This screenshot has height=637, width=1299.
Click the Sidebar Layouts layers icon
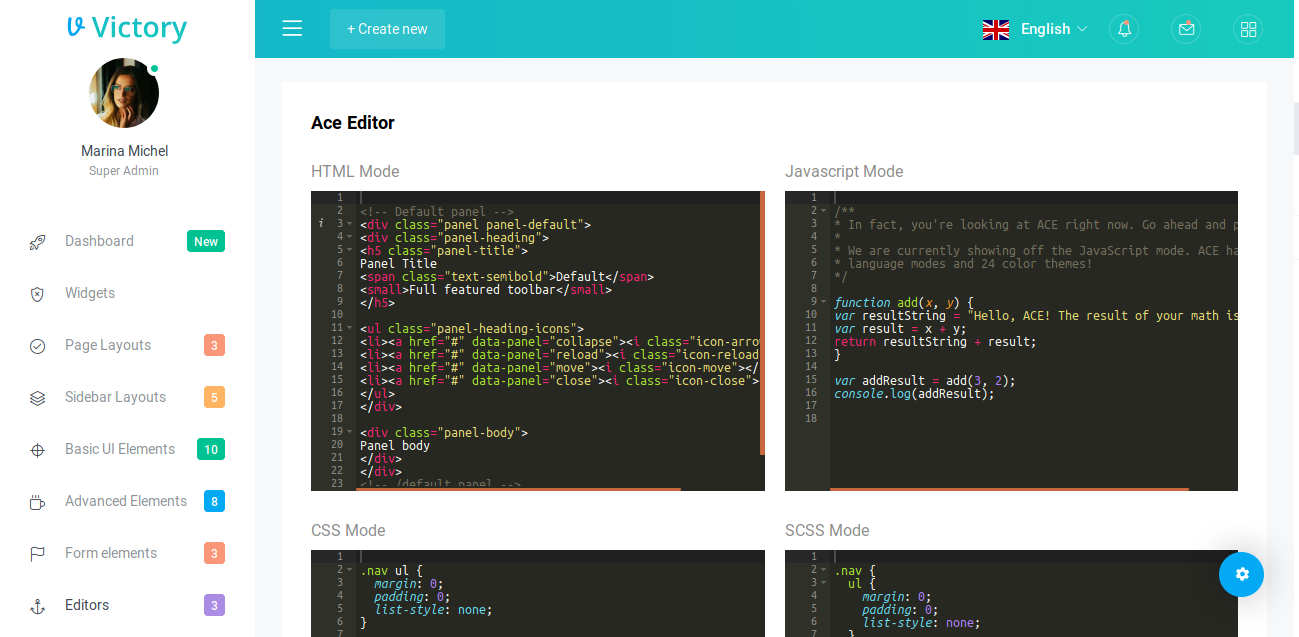pos(38,397)
